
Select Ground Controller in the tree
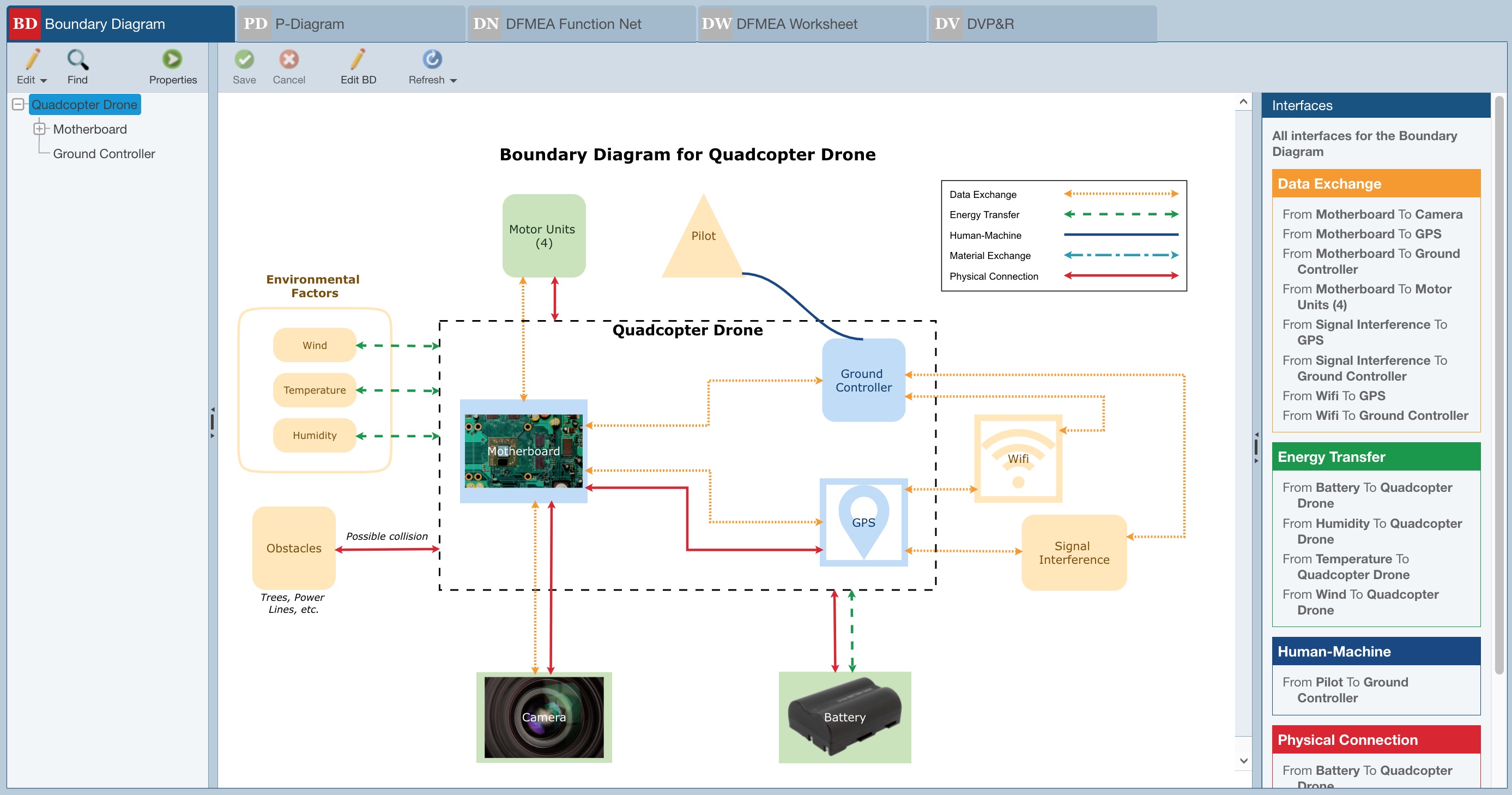(104, 153)
